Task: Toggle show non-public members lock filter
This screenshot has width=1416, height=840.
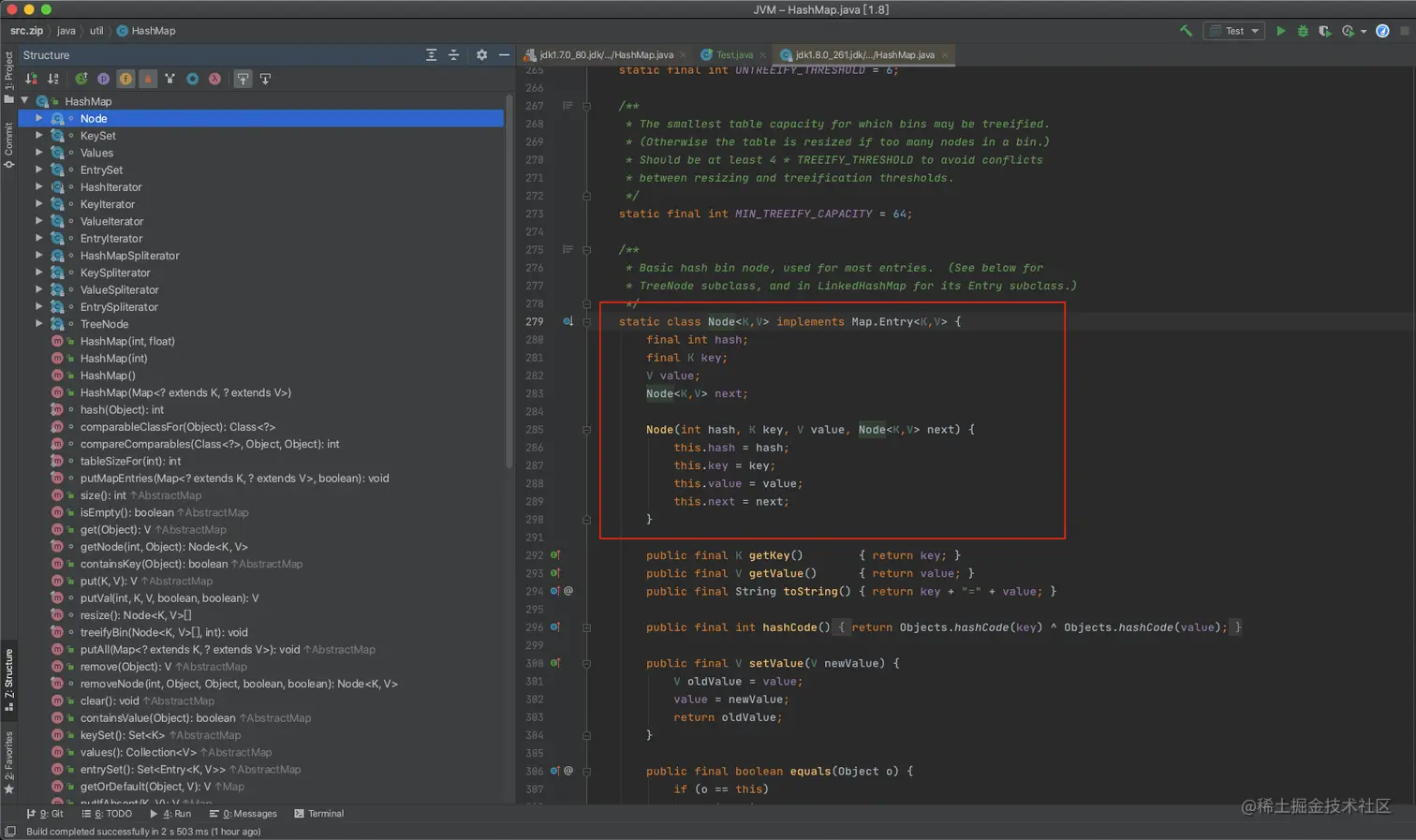Action: [x=148, y=79]
